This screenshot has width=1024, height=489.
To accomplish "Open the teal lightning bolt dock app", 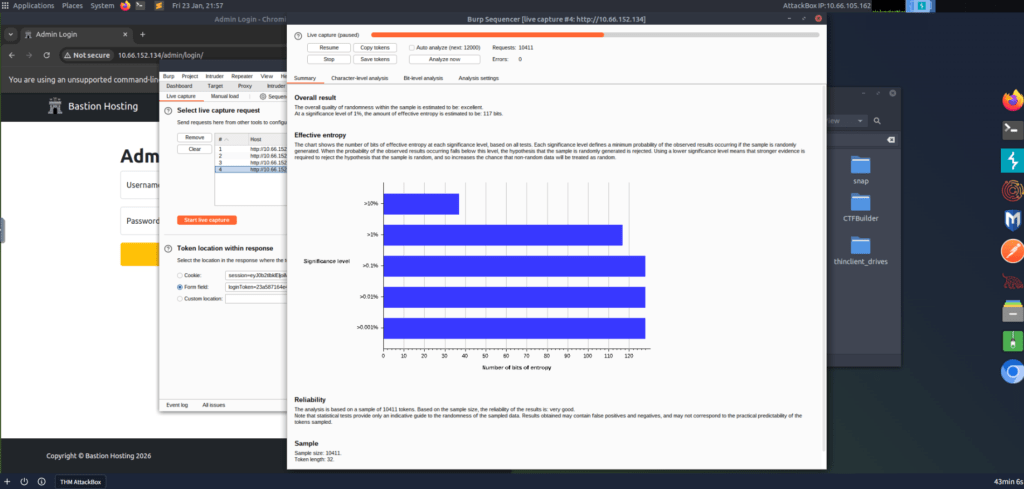I will (x=1012, y=161).
